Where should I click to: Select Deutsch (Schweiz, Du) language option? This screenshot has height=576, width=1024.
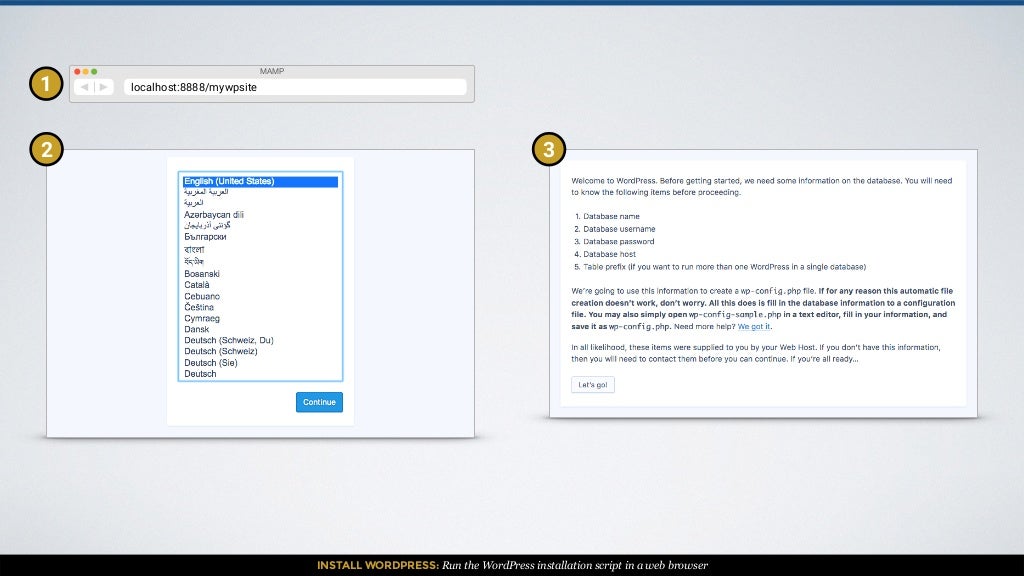(x=229, y=340)
